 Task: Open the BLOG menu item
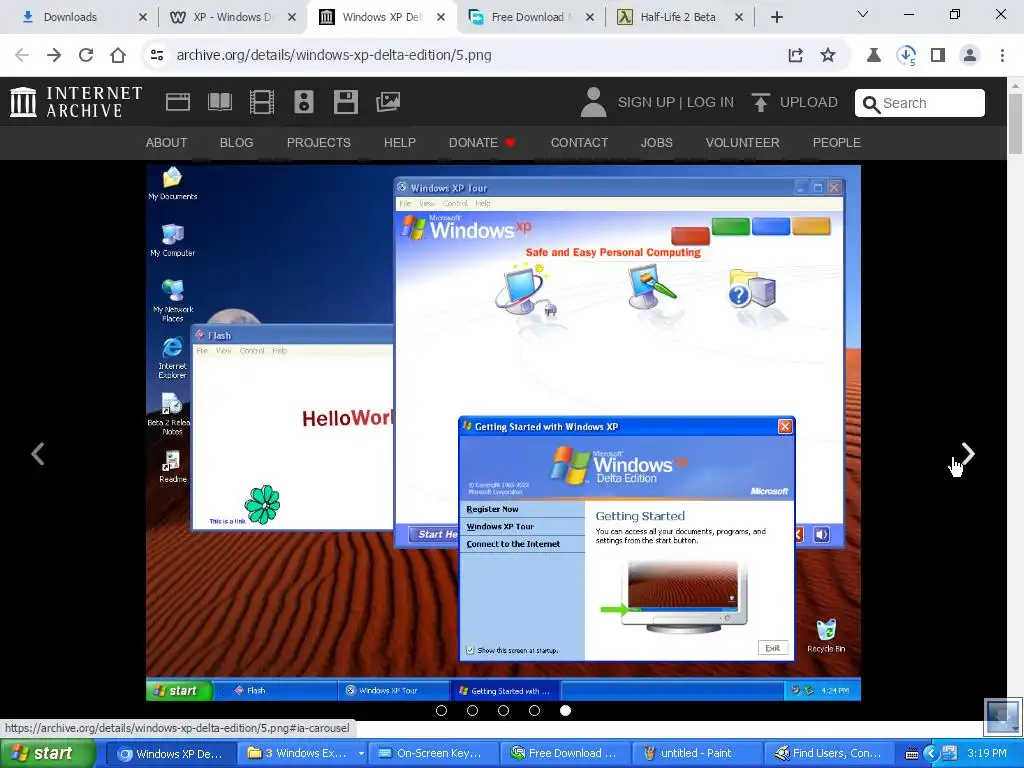pyautogui.click(x=236, y=142)
